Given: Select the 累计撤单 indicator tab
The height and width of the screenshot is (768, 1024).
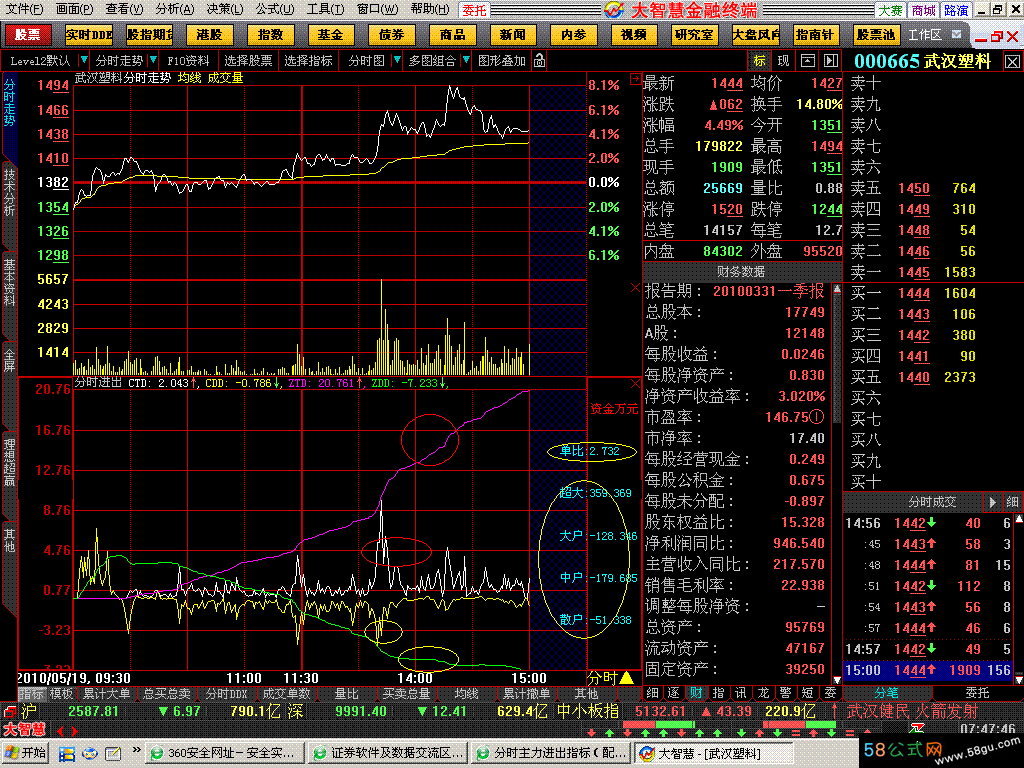Looking at the screenshot, I should (x=526, y=694).
